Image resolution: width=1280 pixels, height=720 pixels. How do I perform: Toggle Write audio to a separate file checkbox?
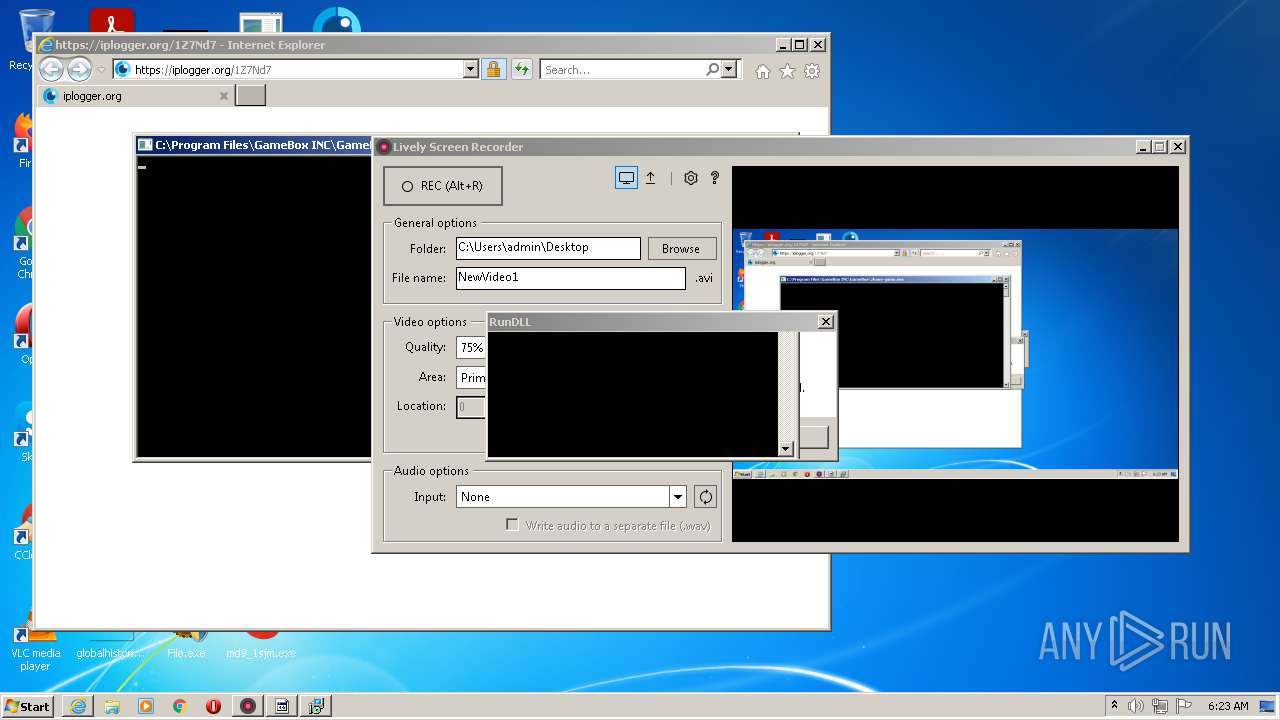(512, 525)
